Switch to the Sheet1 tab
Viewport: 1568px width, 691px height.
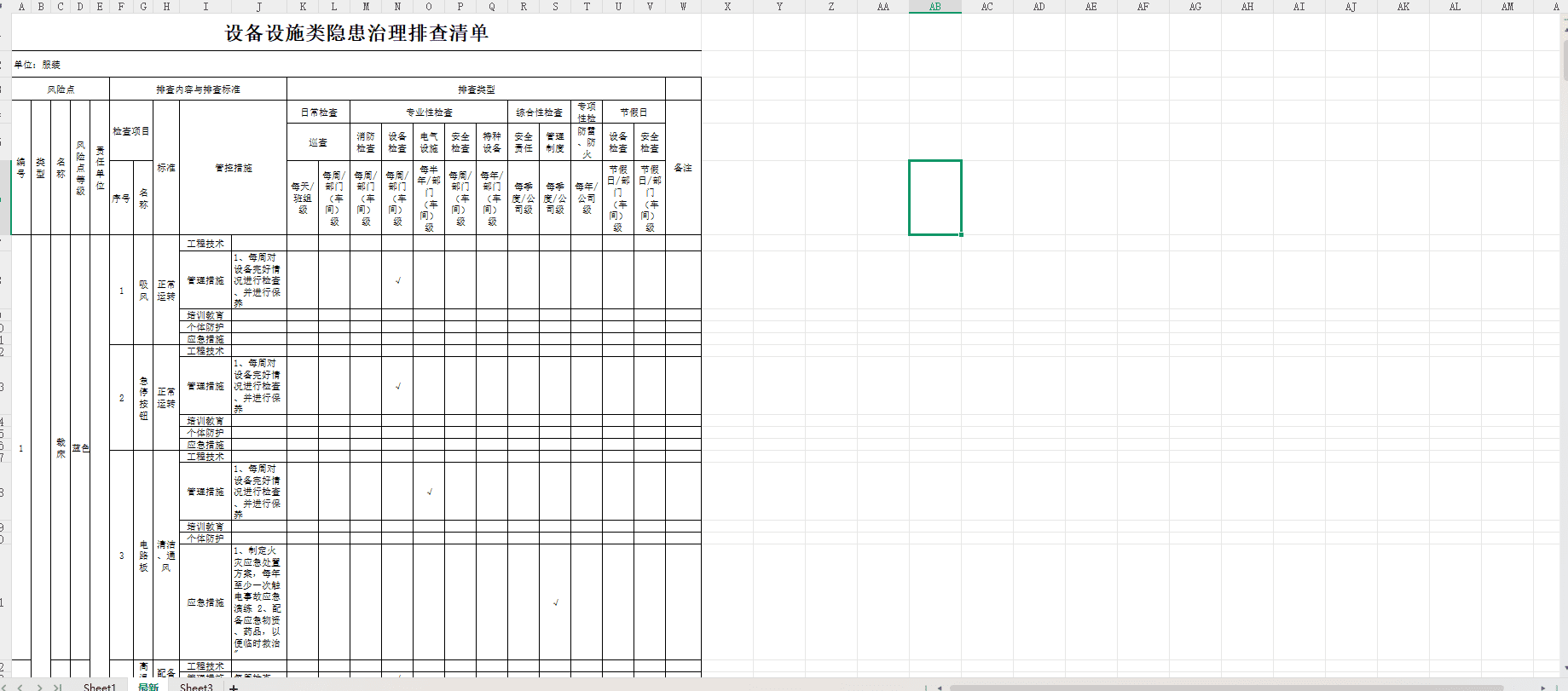99,688
